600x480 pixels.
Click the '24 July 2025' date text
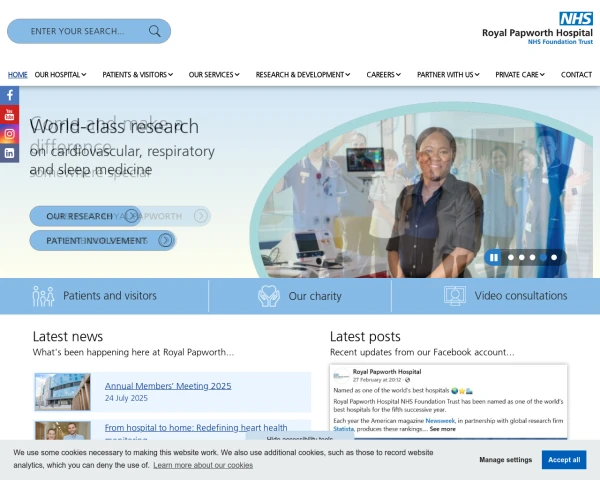click(126, 398)
